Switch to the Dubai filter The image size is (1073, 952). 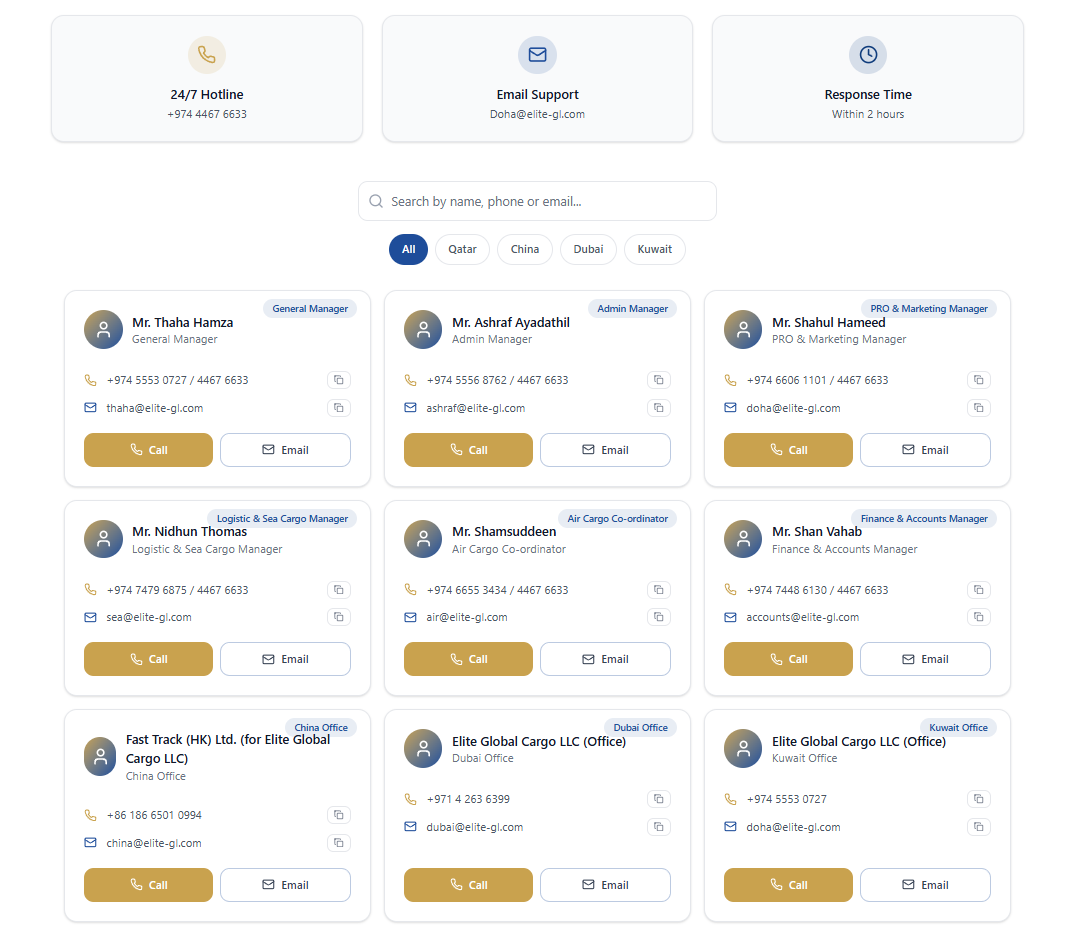589,249
